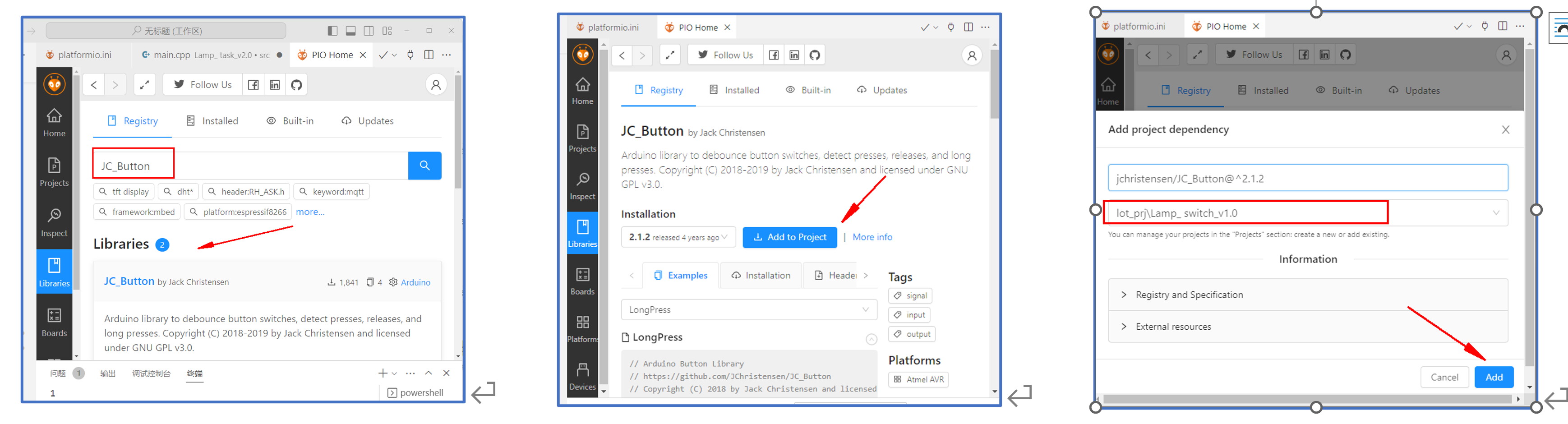1568x424 pixels.
Task: Click Cancel in the dependency dialog
Action: 1444,377
